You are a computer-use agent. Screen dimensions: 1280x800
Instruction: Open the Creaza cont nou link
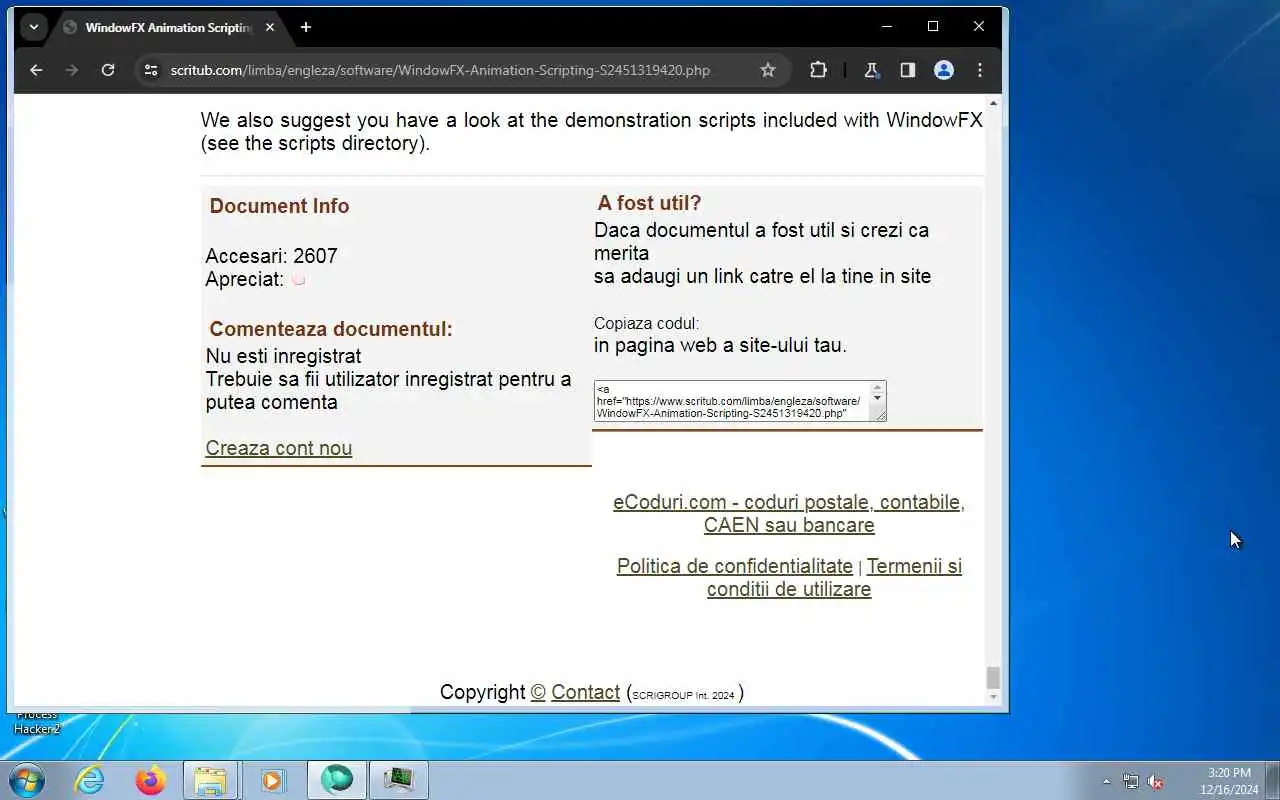[x=279, y=448]
